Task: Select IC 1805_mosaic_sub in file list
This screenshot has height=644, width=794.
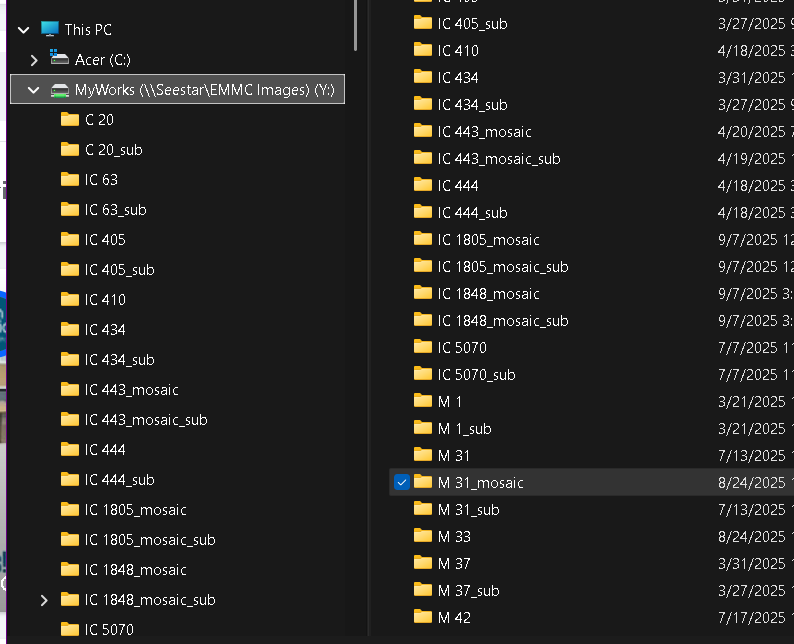Action: click(x=502, y=266)
